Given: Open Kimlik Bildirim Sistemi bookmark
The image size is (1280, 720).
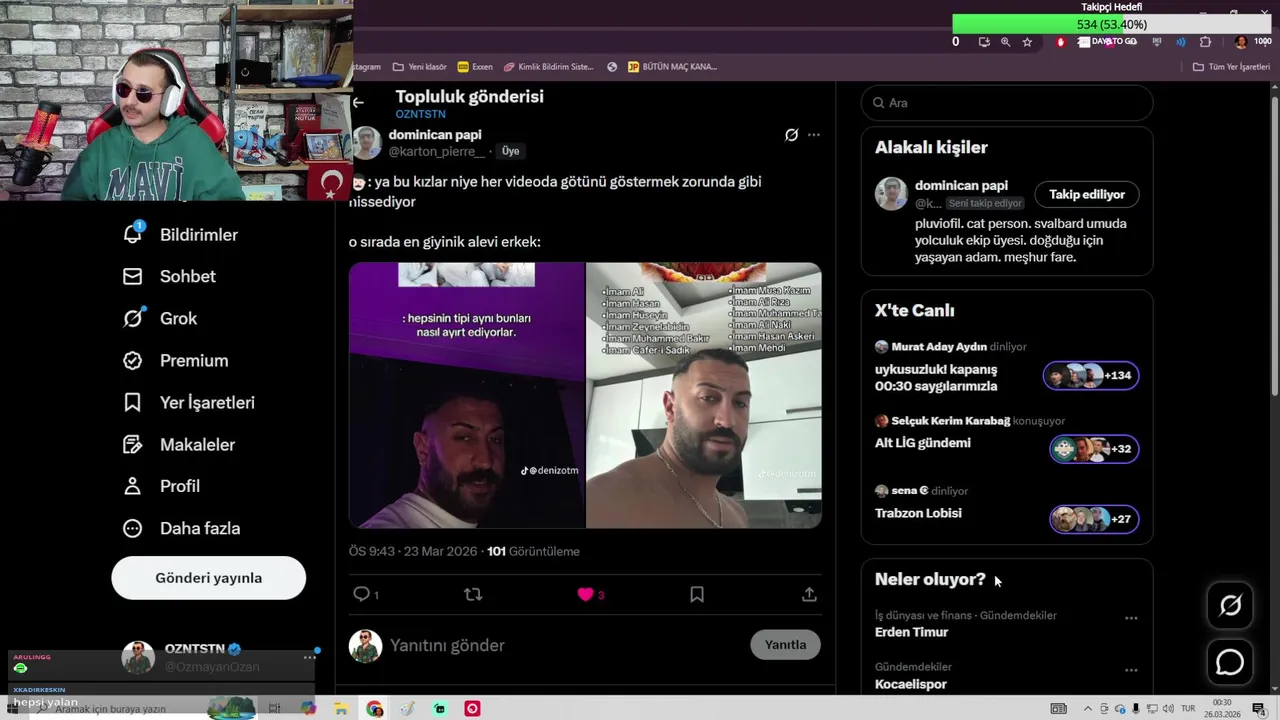Looking at the screenshot, I should pos(548,67).
